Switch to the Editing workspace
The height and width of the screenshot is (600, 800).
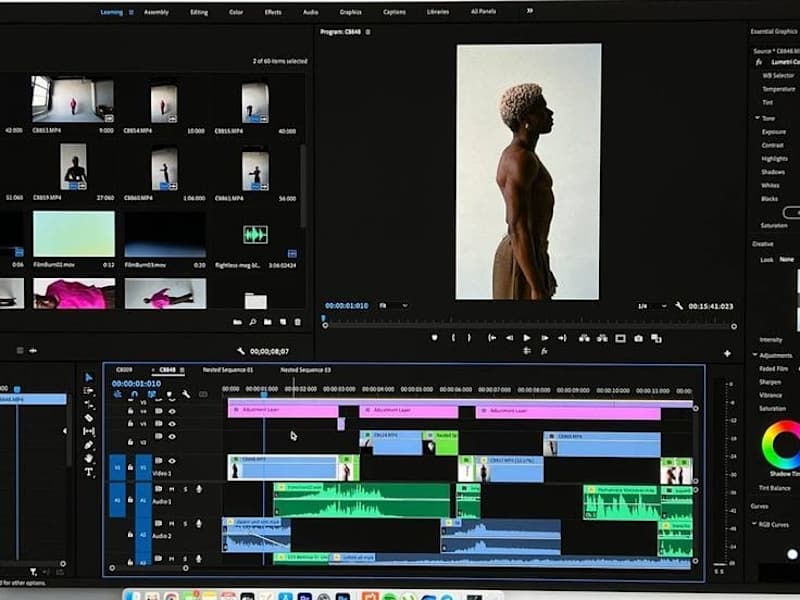tap(199, 12)
